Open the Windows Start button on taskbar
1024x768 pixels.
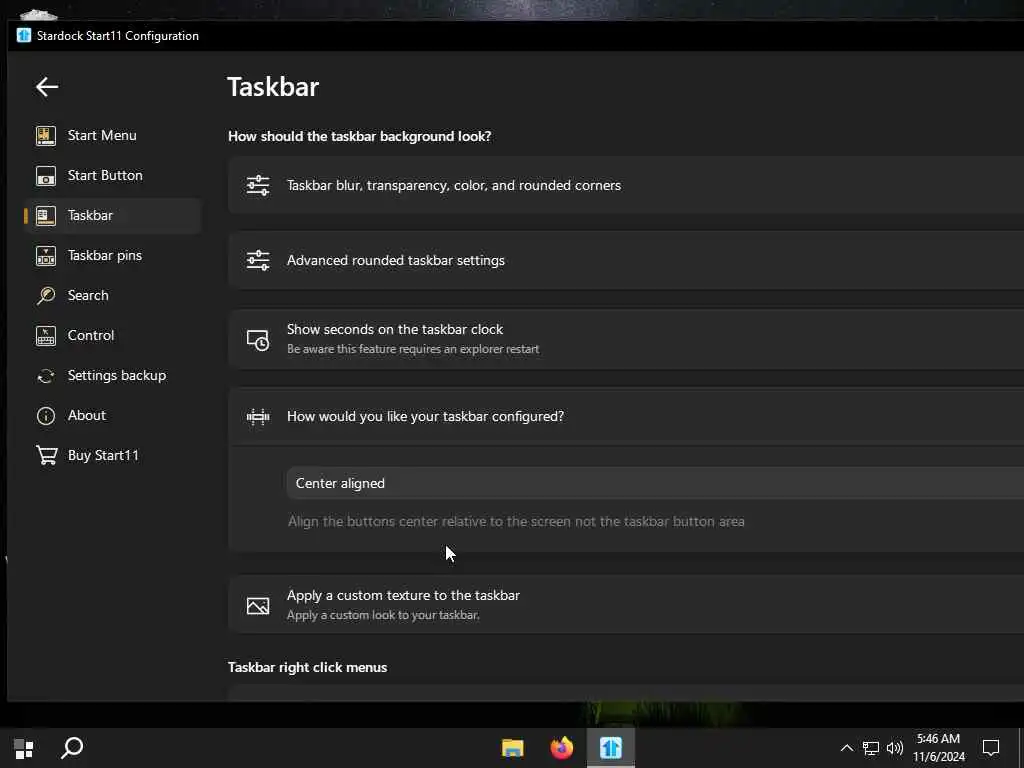24,748
